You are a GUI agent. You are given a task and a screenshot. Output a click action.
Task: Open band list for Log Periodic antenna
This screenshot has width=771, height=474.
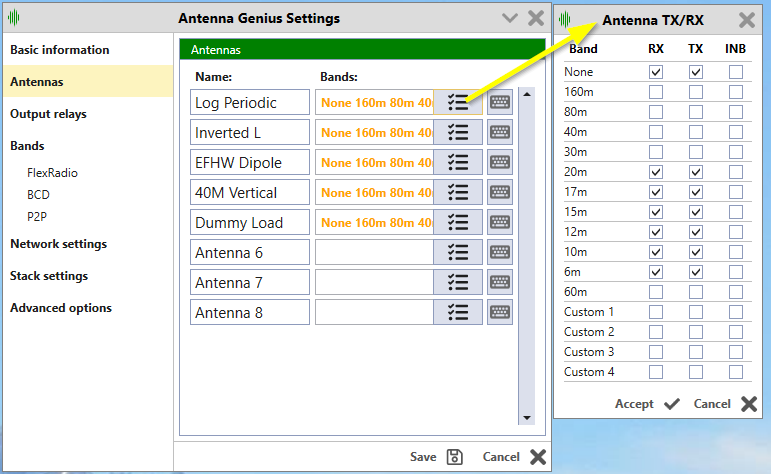[x=458, y=102]
